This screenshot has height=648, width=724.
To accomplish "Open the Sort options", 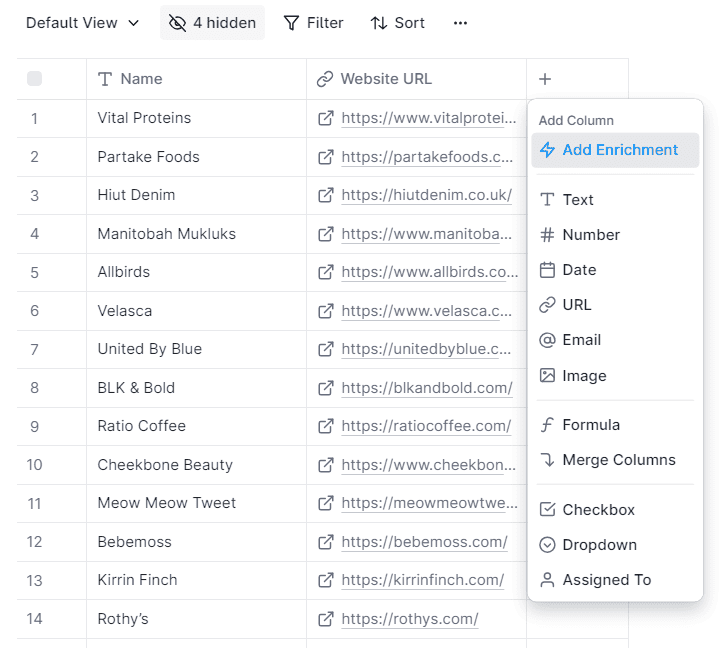I will tap(397, 23).
